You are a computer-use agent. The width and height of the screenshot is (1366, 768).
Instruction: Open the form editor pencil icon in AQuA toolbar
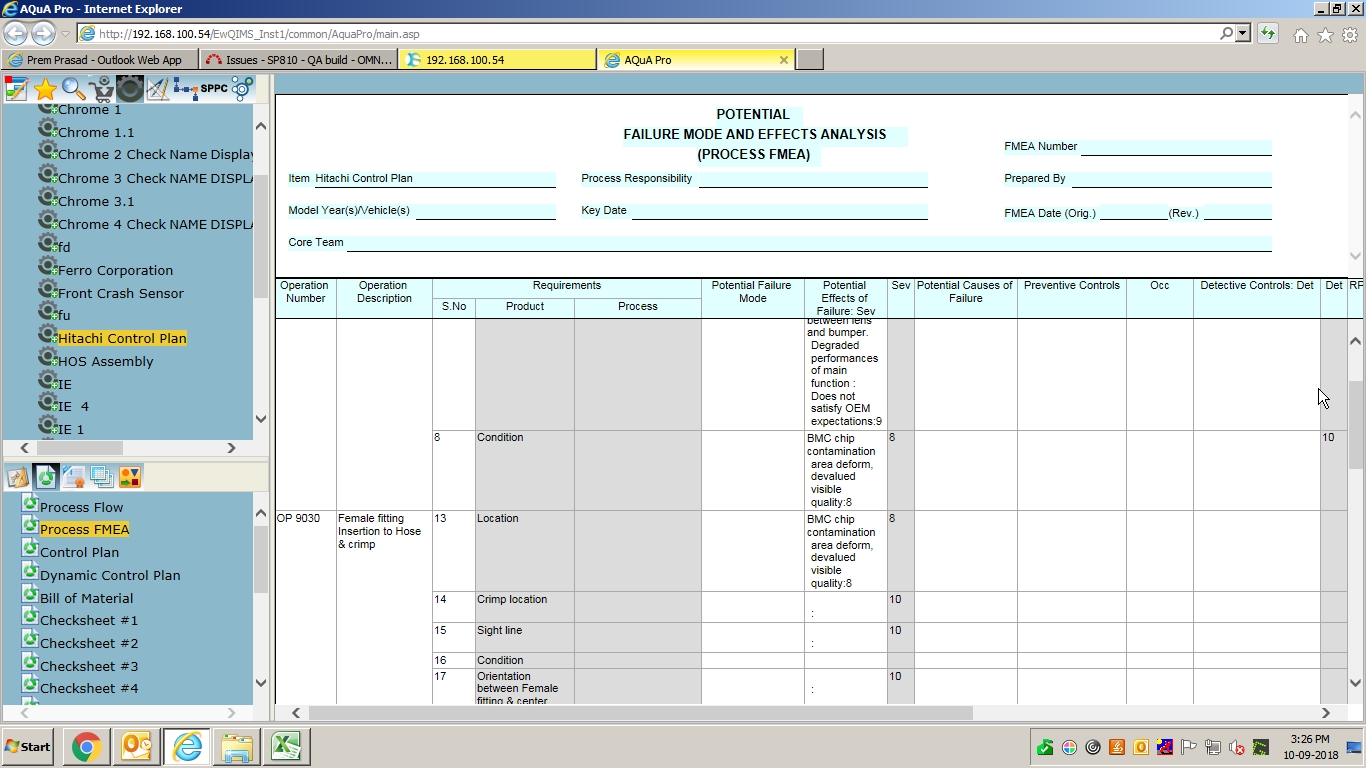click(x=16, y=89)
